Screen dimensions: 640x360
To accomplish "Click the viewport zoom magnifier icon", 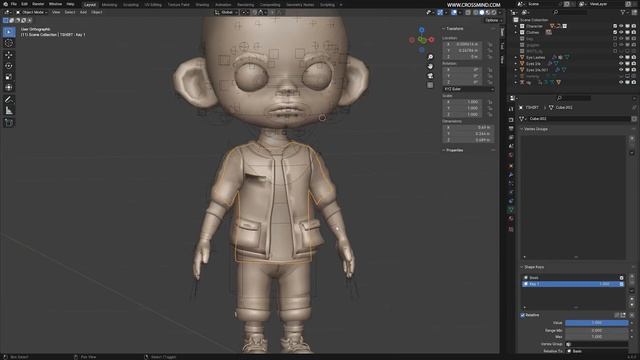I will click(430, 57).
